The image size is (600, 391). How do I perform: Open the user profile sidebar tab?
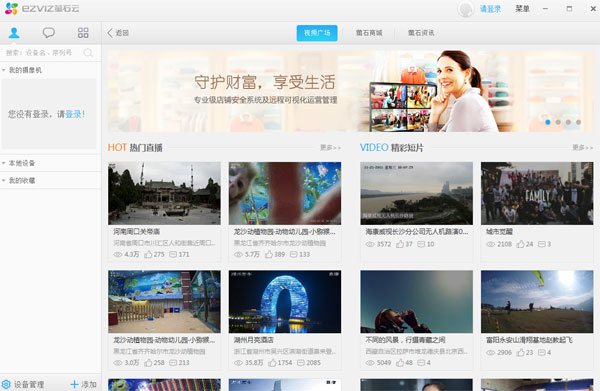pos(14,33)
